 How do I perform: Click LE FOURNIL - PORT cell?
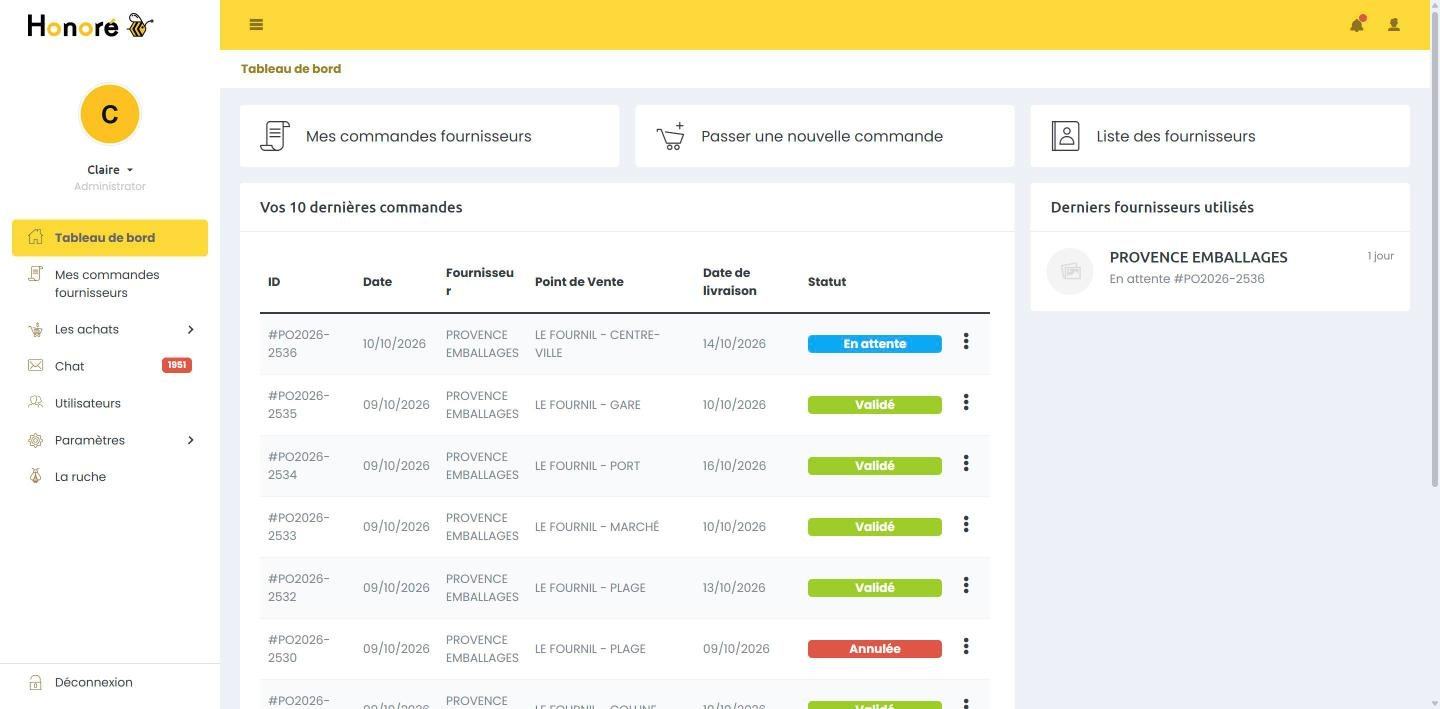(x=588, y=466)
